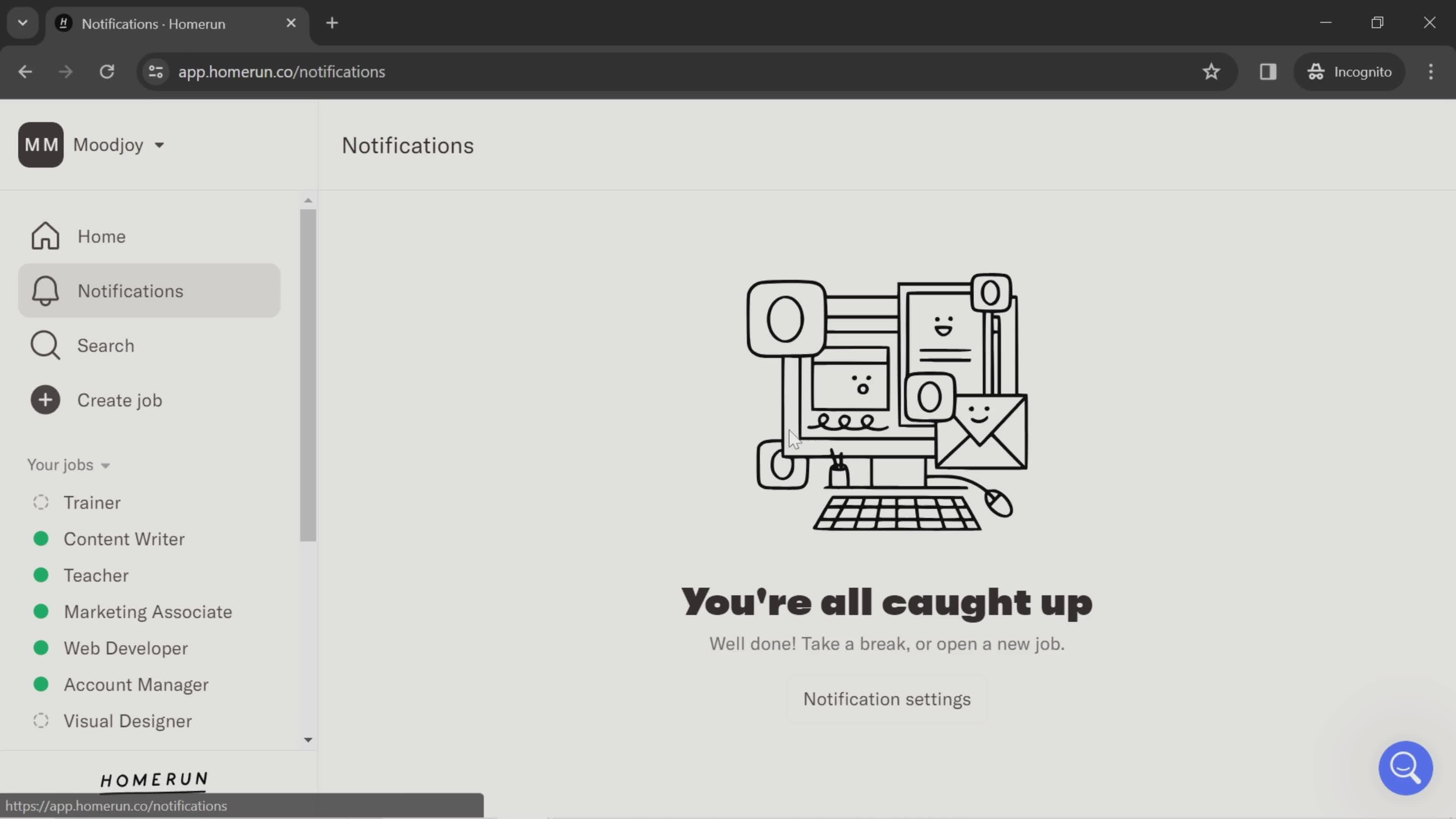The height and width of the screenshot is (819, 1456).
Task: Click the sidebar scroll down arrow
Action: pyautogui.click(x=308, y=740)
